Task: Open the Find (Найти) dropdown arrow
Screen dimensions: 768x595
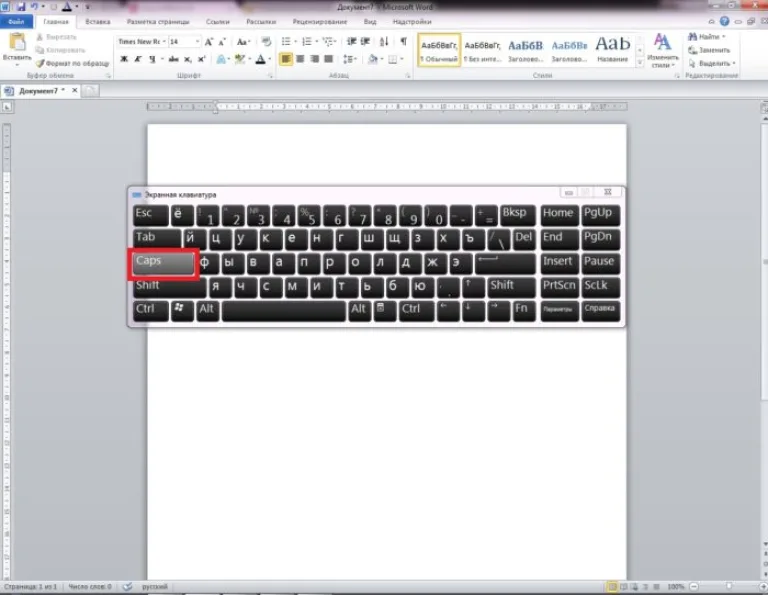Action: coord(723,37)
